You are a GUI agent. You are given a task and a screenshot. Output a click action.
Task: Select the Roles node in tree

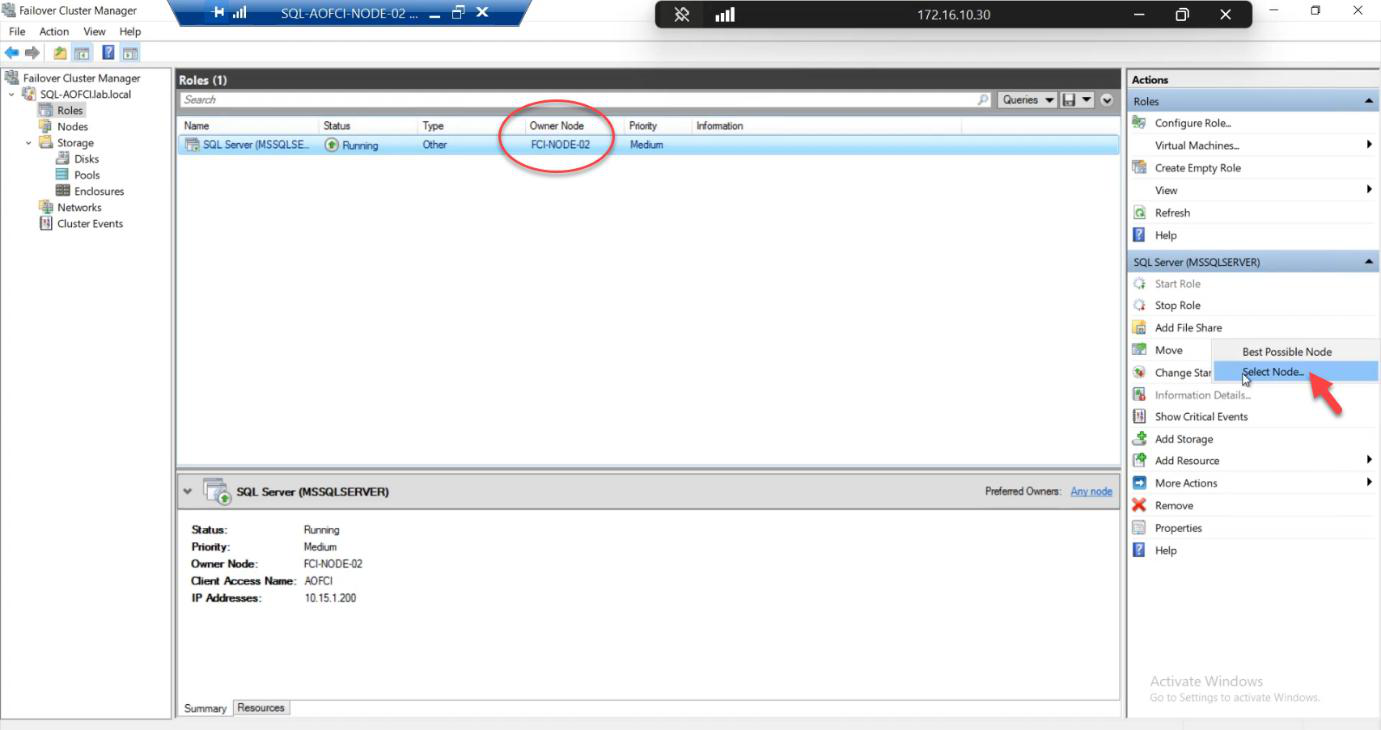point(70,111)
